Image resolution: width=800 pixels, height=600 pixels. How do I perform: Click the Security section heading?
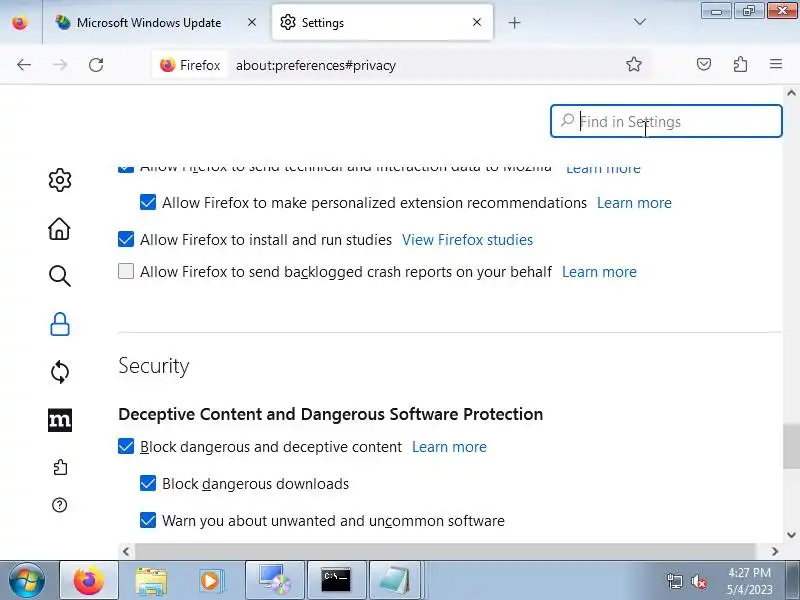coord(154,366)
